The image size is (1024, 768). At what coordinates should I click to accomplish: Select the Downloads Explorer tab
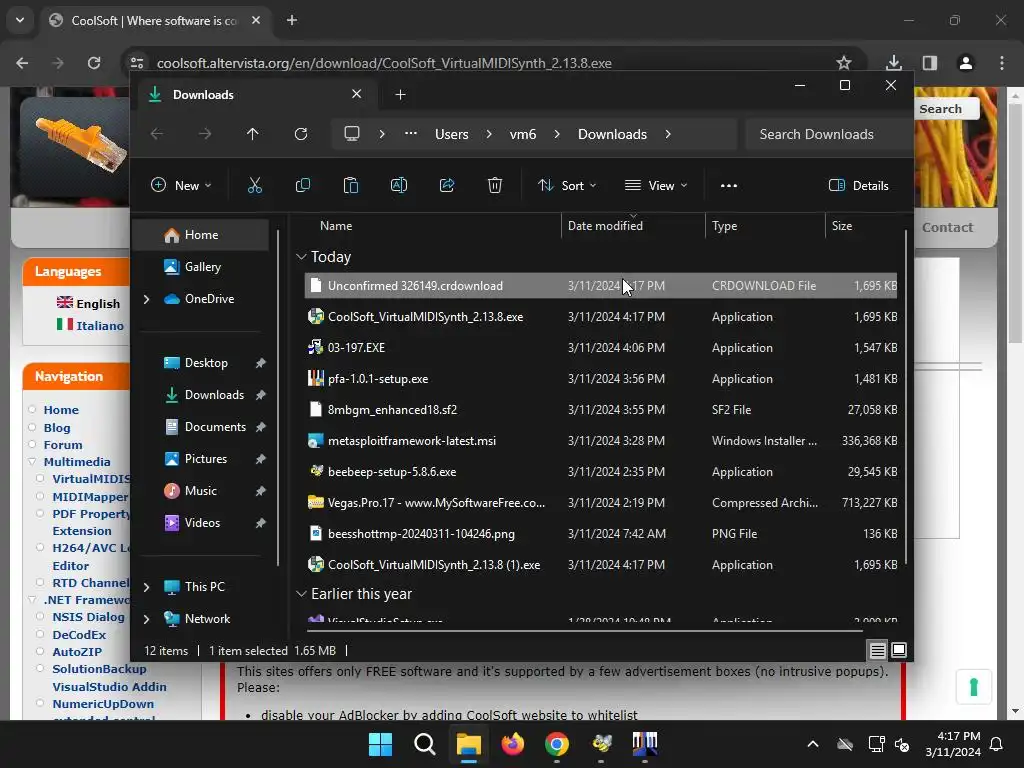pos(255,95)
